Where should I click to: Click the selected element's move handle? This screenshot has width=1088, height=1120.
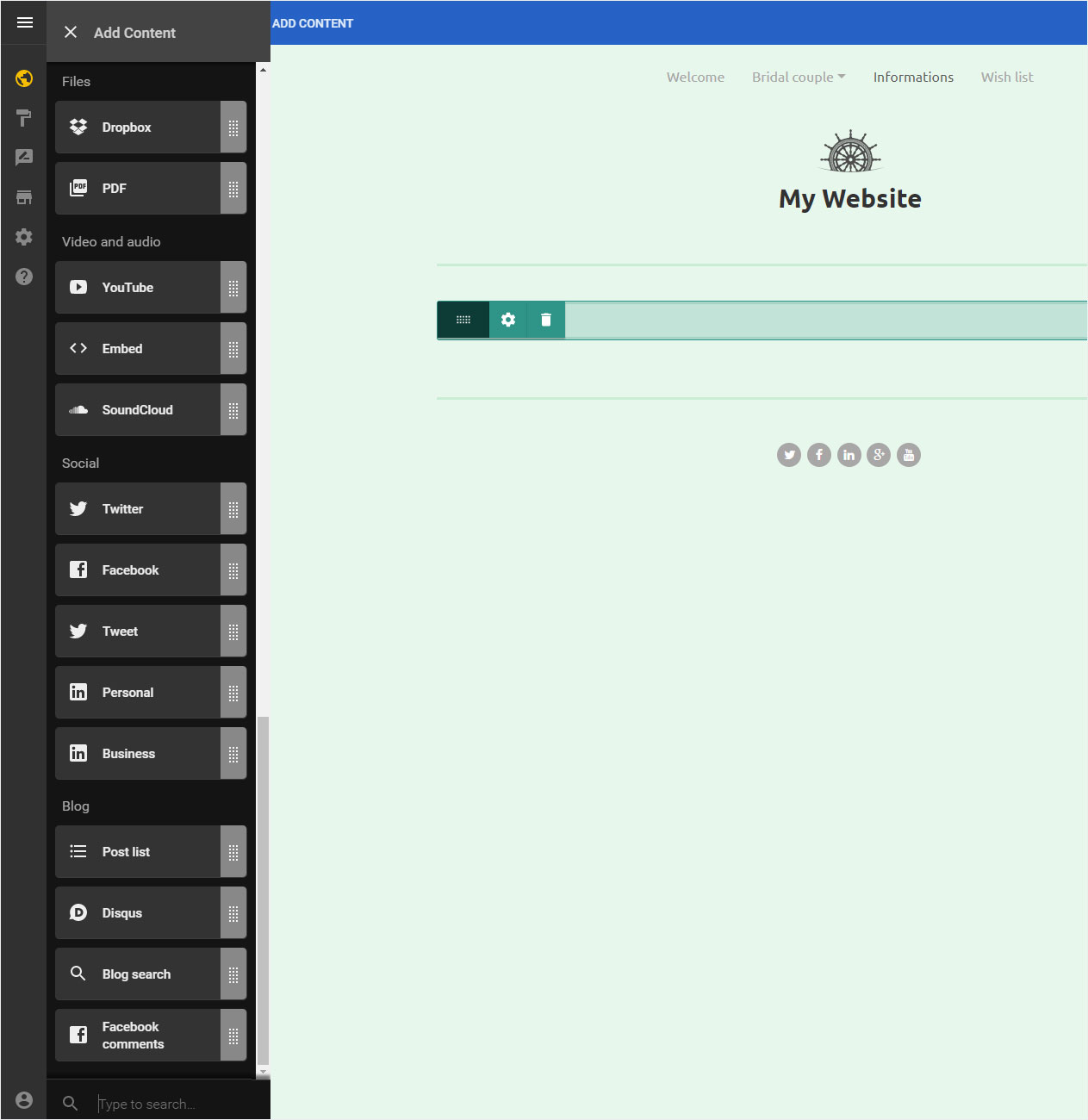[463, 320]
